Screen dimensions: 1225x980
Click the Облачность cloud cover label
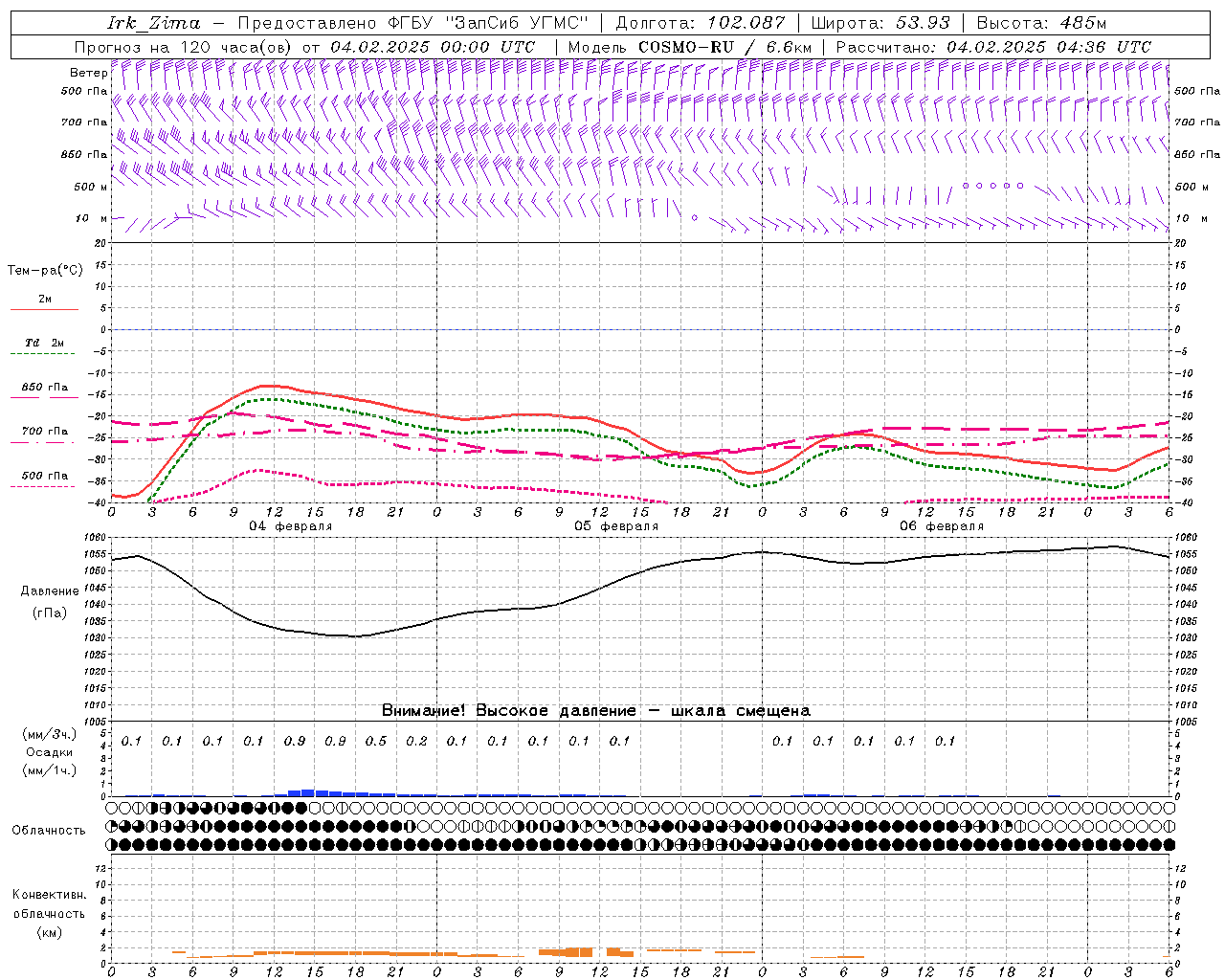tap(49, 830)
